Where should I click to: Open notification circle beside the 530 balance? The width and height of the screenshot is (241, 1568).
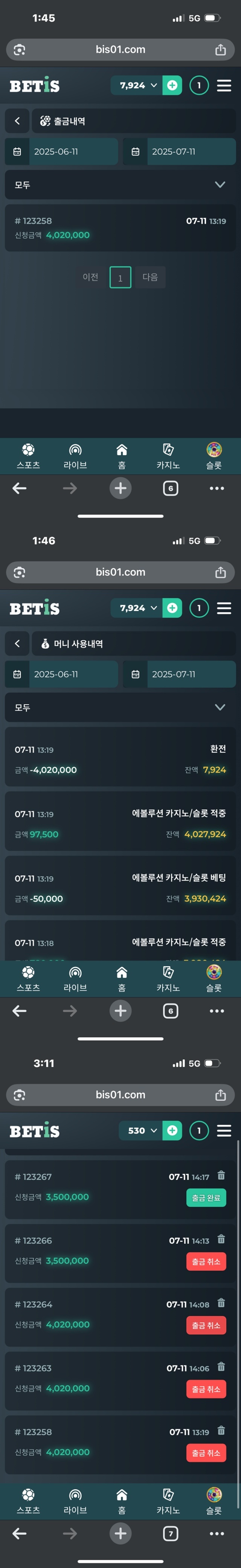199,1130
